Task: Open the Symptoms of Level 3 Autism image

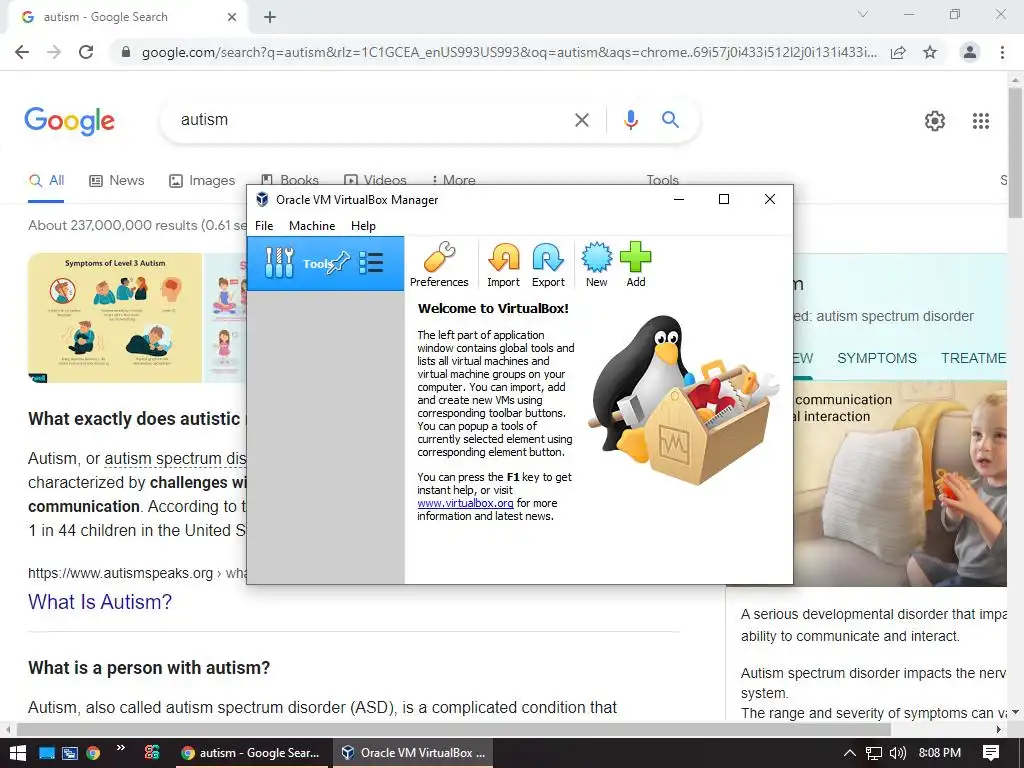Action: coord(115,318)
